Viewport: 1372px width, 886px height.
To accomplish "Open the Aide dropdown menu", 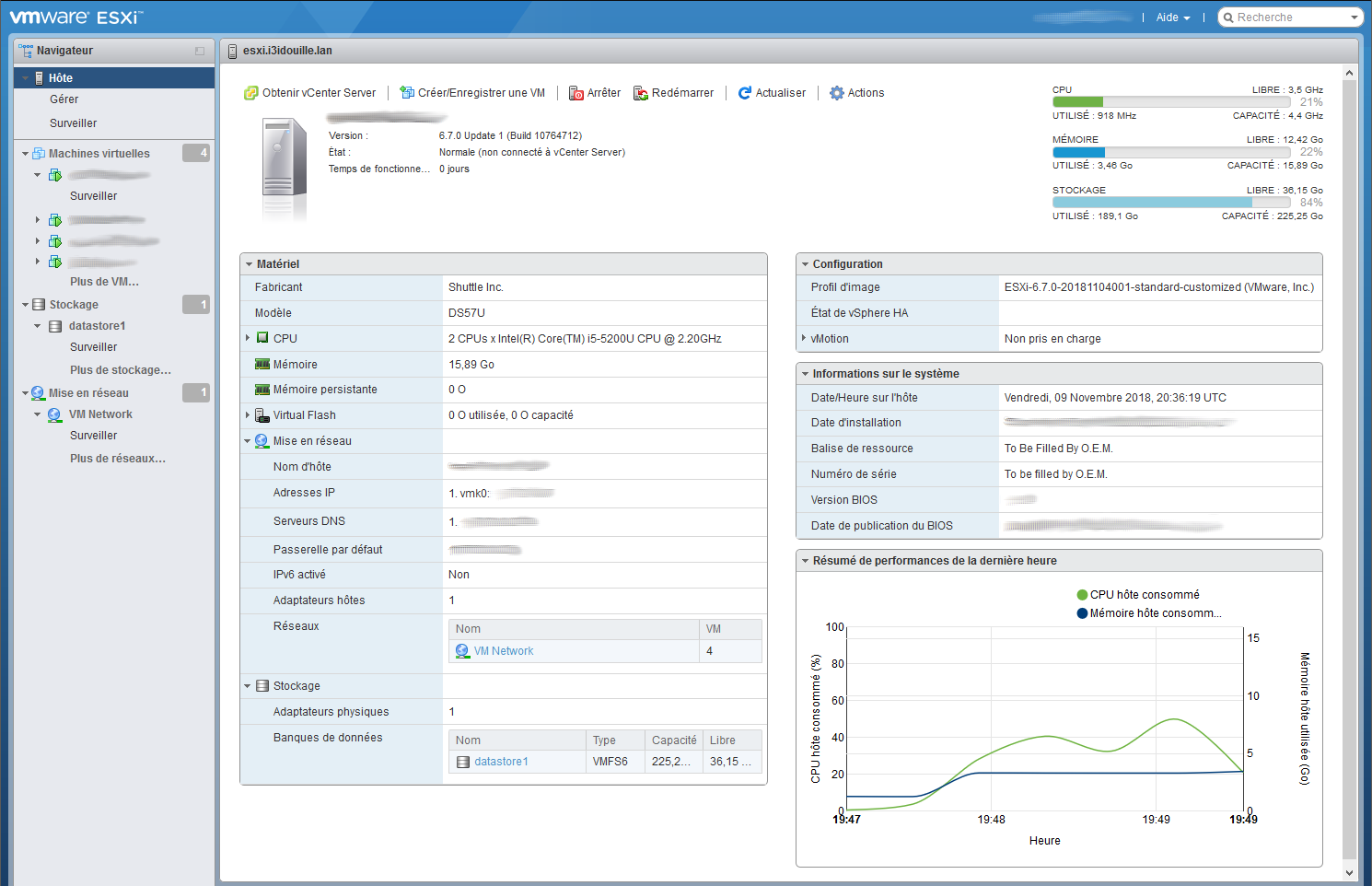I will (1172, 17).
